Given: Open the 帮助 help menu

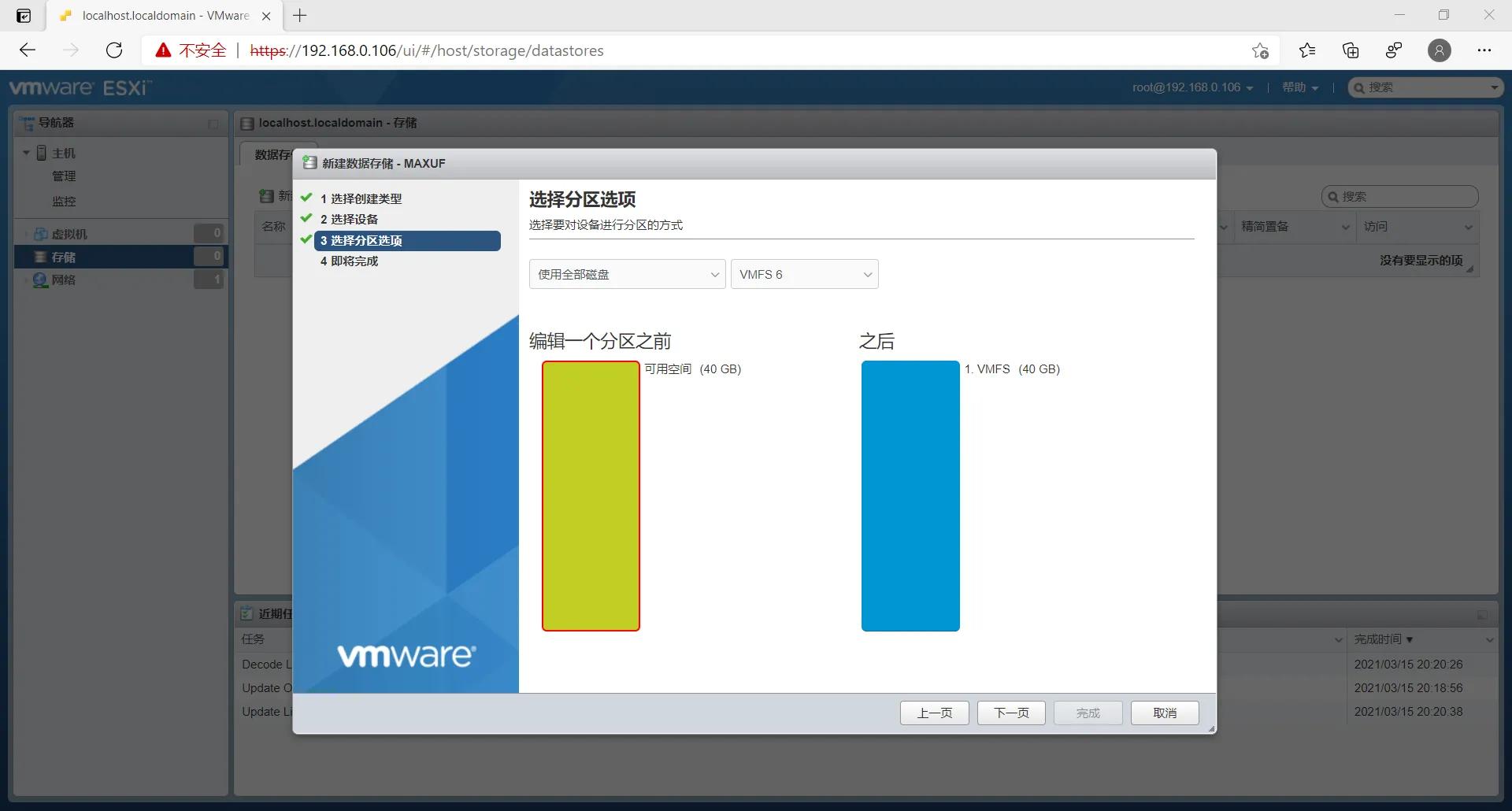Looking at the screenshot, I should point(1300,87).
